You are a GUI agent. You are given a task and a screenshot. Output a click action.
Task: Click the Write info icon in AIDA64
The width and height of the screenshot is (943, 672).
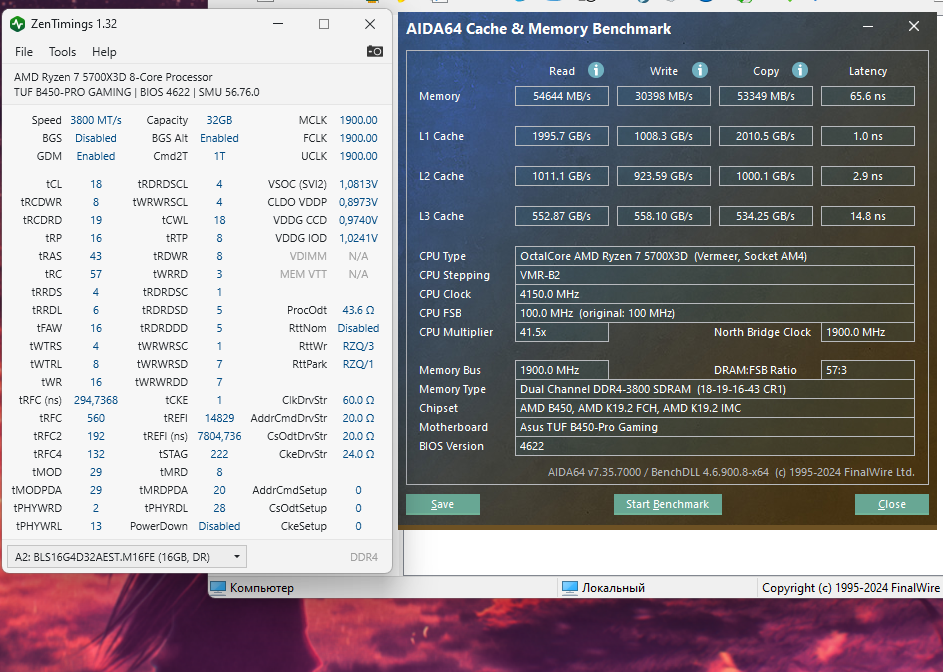699,70
